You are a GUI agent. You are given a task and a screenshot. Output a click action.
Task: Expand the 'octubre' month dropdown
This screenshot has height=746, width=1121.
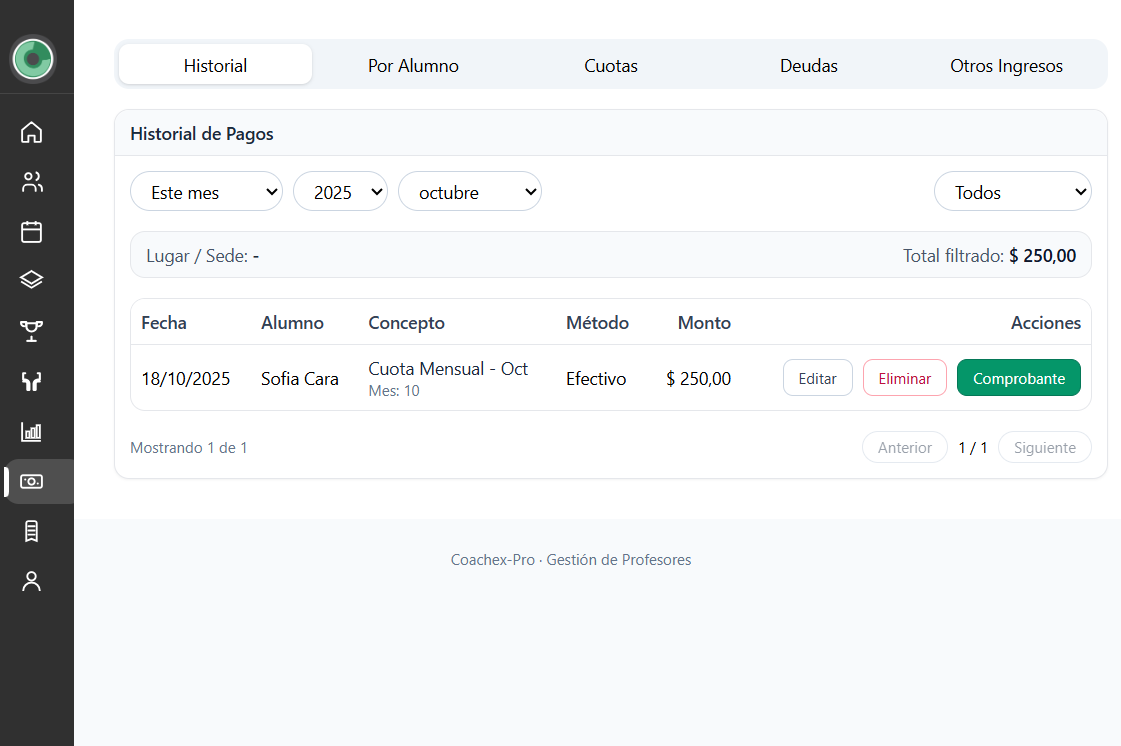coord(469,192)
